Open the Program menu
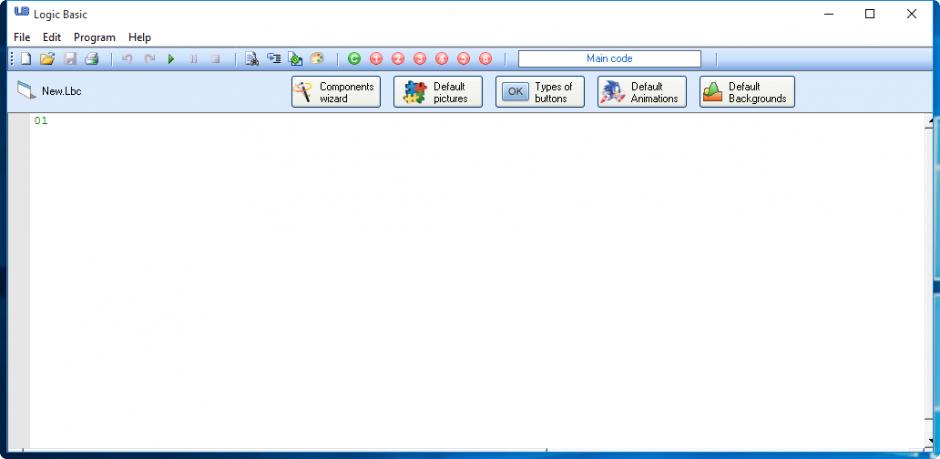Viewport: 940px width, 459px height. coord(95,37)
